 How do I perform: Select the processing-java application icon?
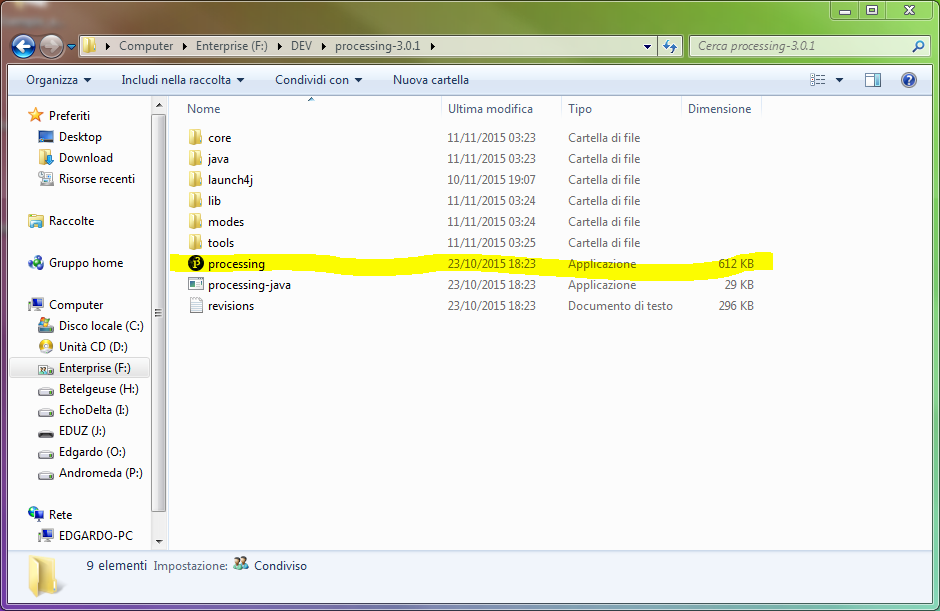click(196, 284)
